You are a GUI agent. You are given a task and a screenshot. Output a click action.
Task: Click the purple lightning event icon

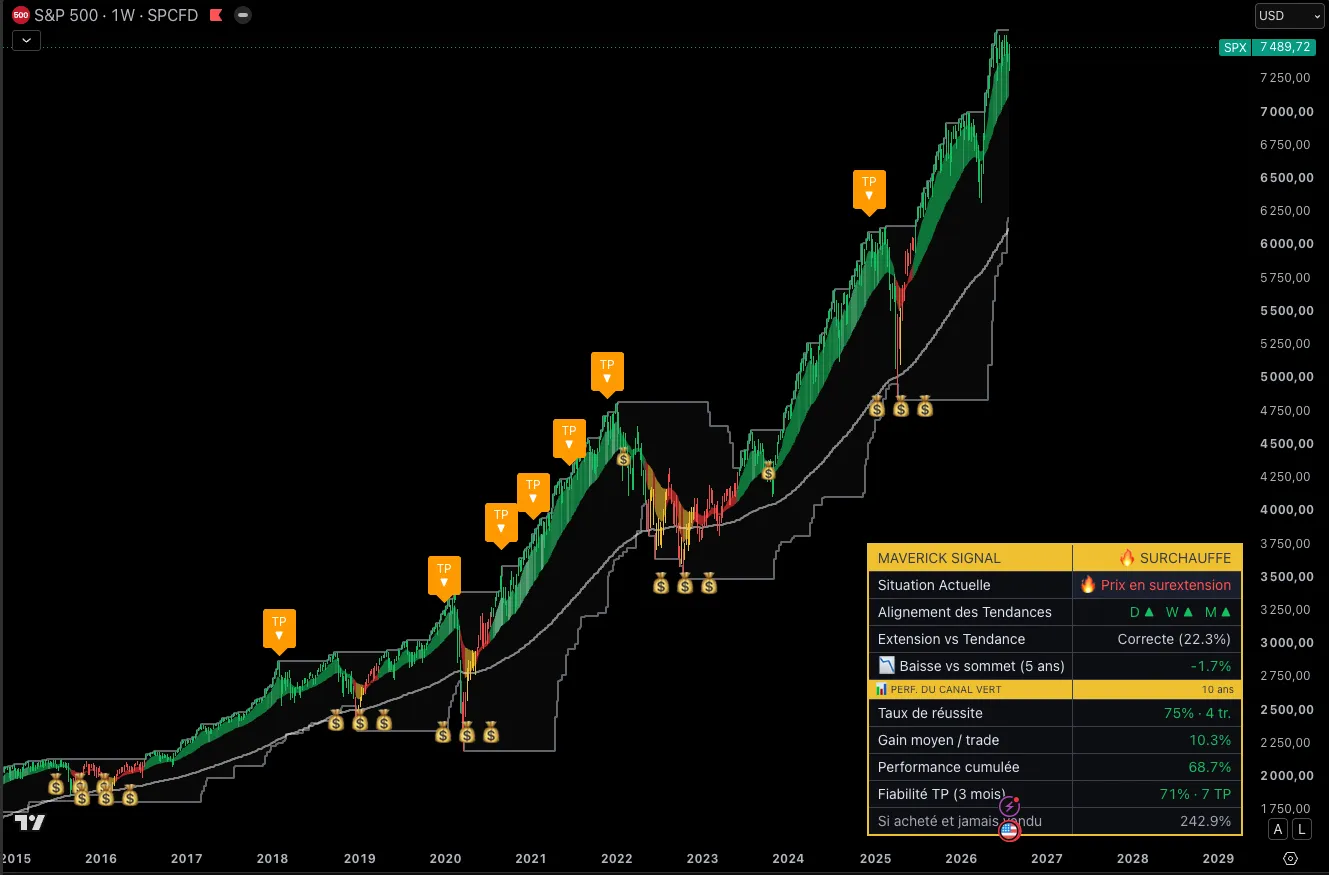(x=1009, y=806)
